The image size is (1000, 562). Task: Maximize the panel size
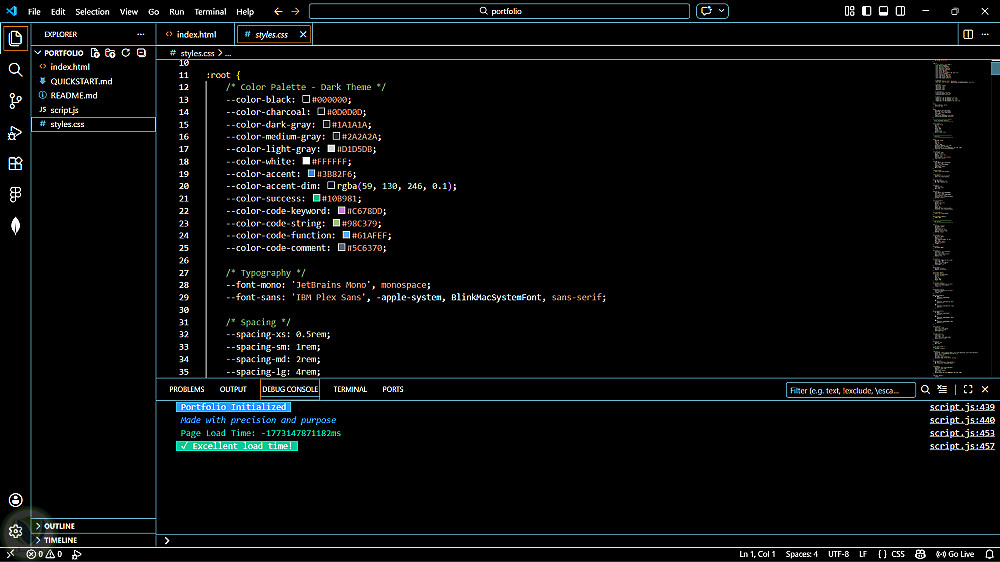coord(968,389)
